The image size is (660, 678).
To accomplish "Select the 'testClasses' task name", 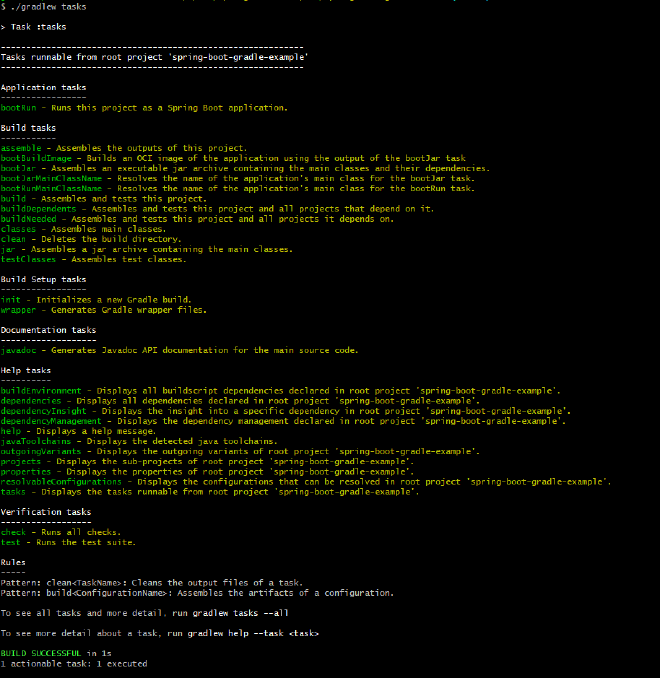I will point(28,259).
